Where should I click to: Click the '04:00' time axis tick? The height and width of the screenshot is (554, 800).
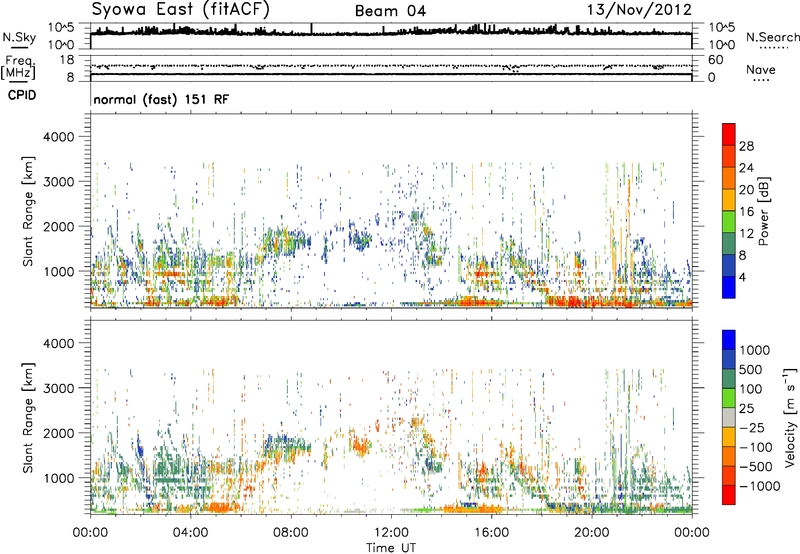[190, 533]
